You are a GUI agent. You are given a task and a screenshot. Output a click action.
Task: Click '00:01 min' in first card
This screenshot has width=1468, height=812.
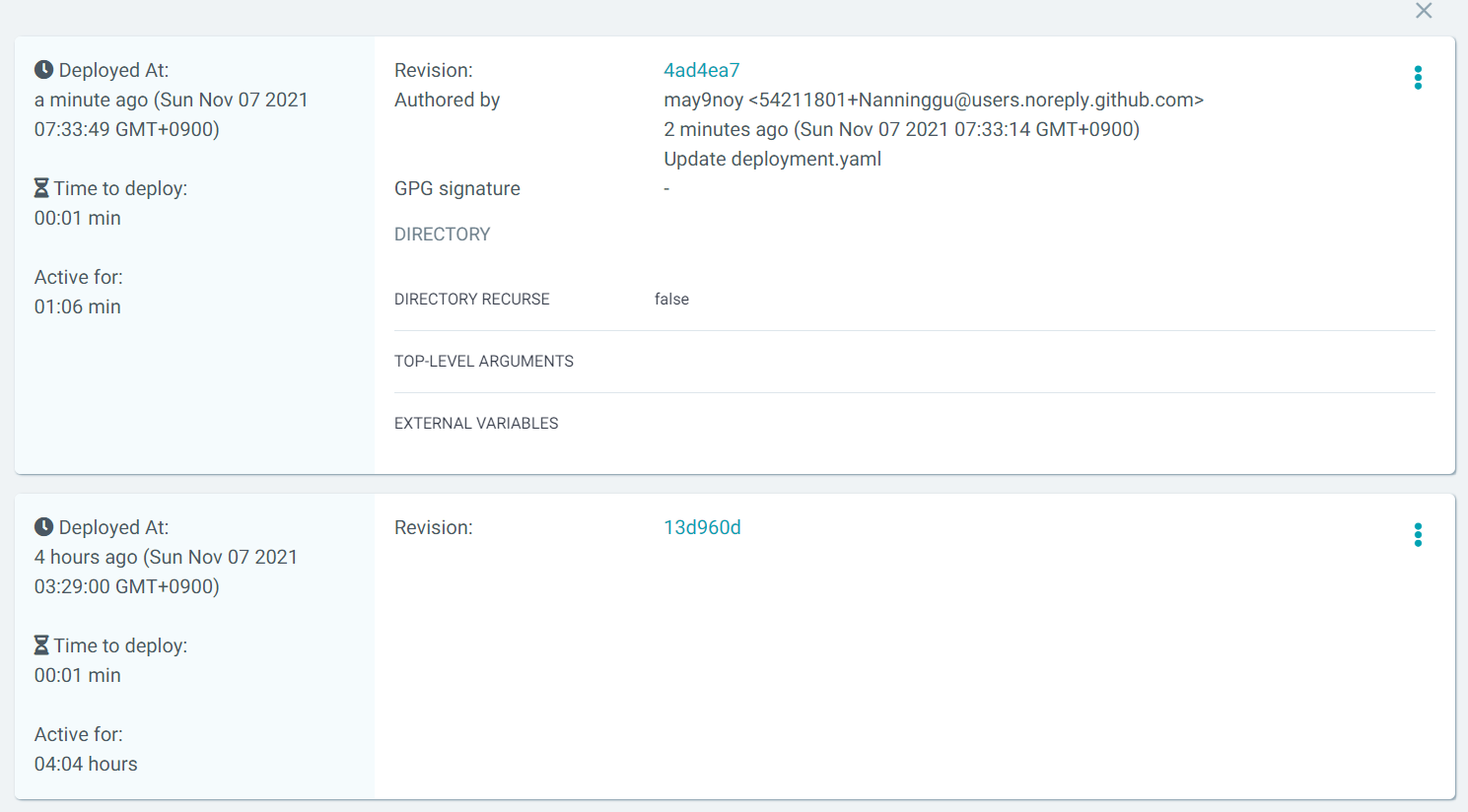78,218
